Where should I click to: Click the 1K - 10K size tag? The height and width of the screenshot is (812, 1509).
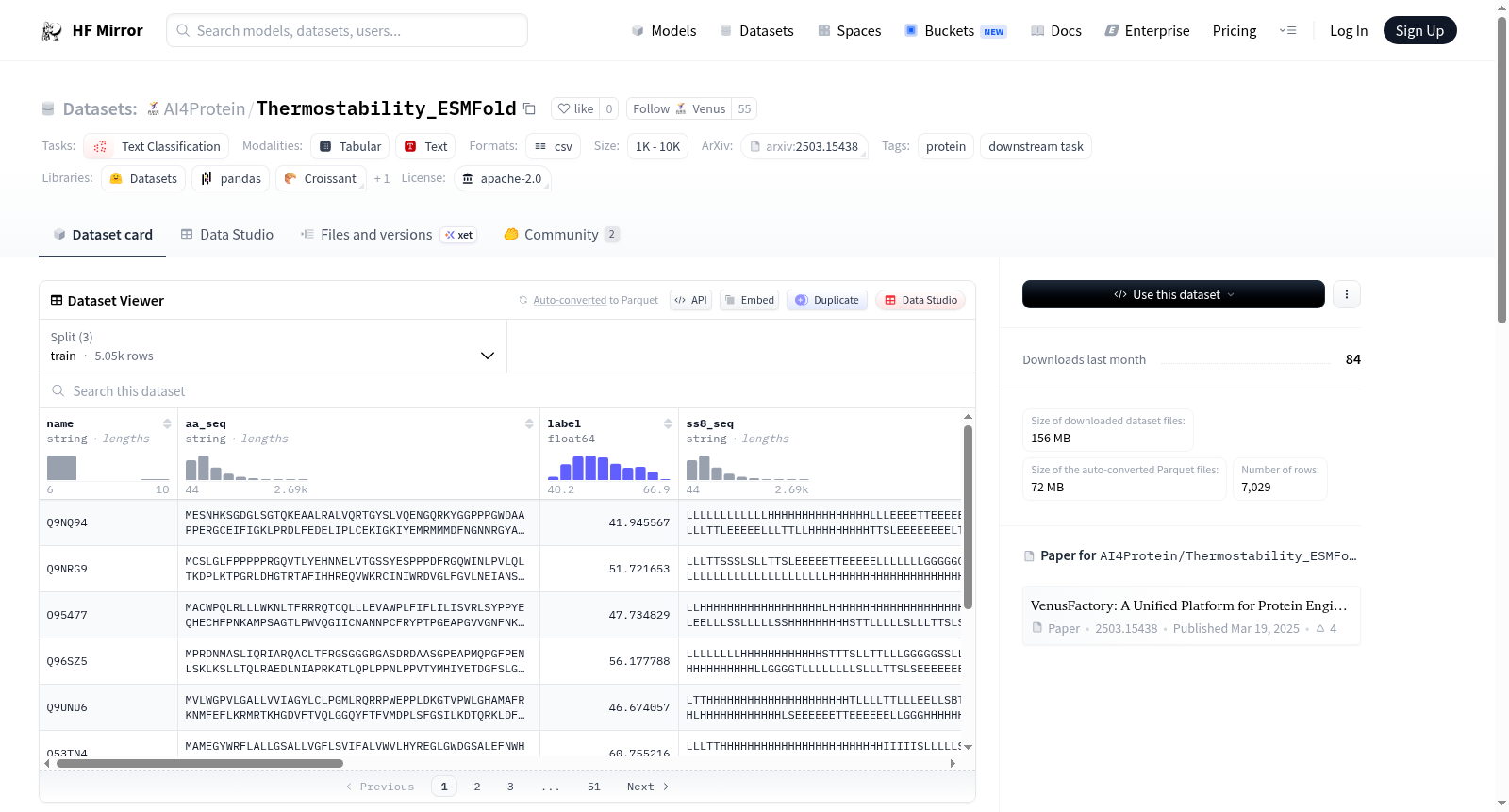point(657,147)
